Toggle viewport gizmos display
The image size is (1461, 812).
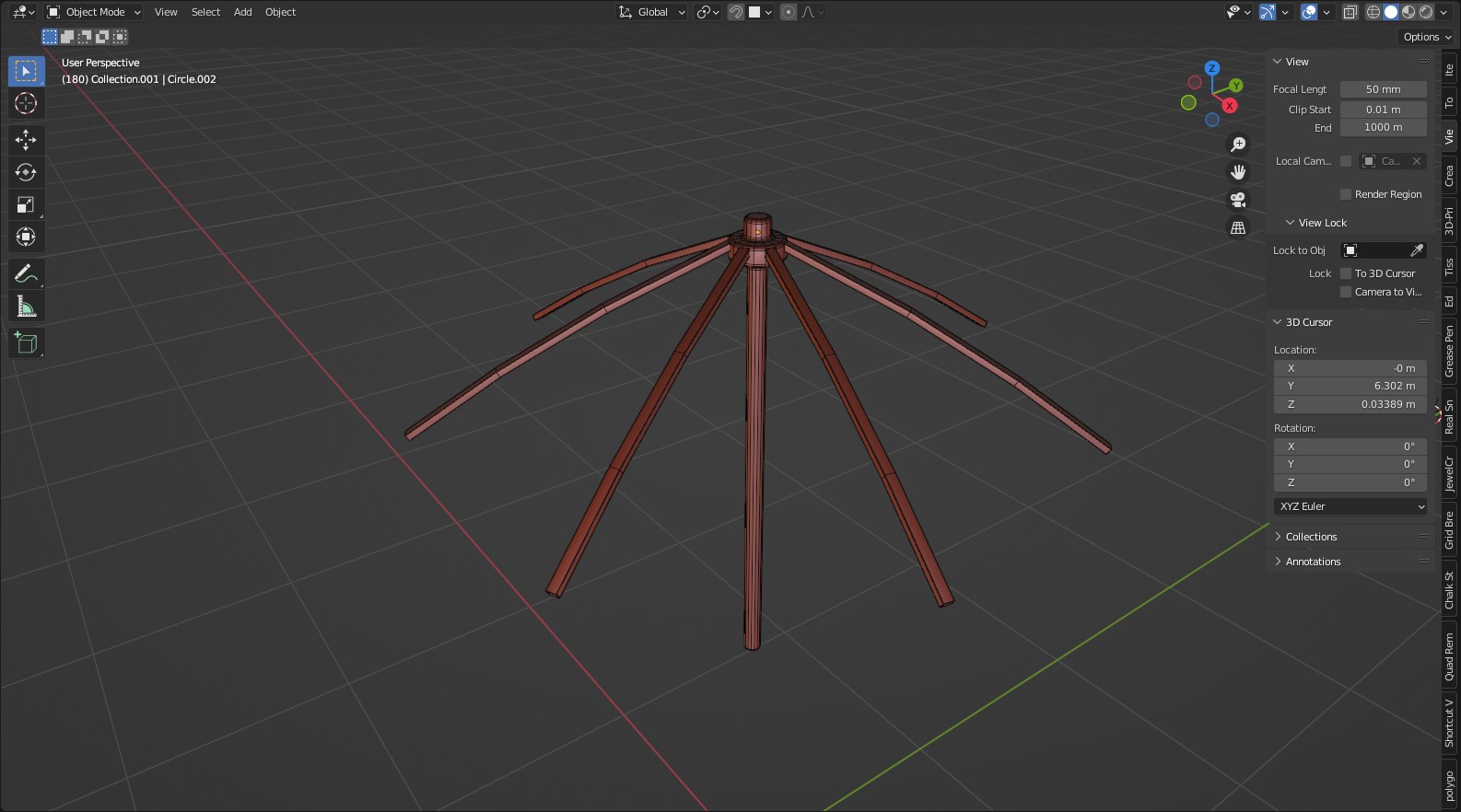point(1268,12)
